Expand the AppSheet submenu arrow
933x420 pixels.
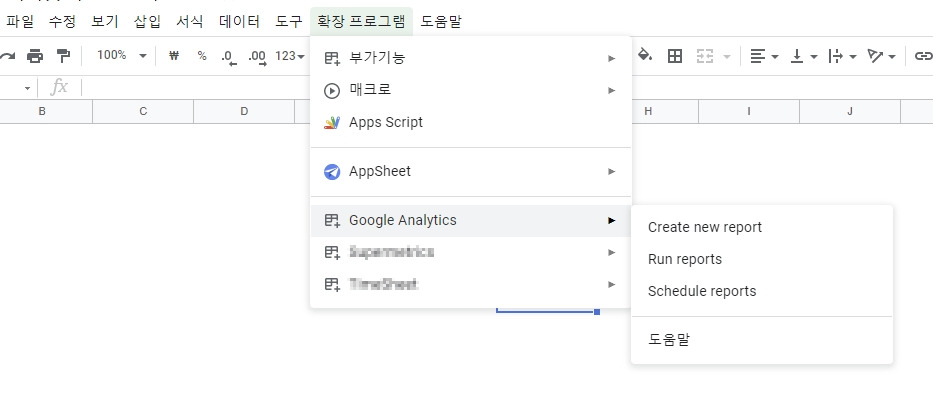611,172
